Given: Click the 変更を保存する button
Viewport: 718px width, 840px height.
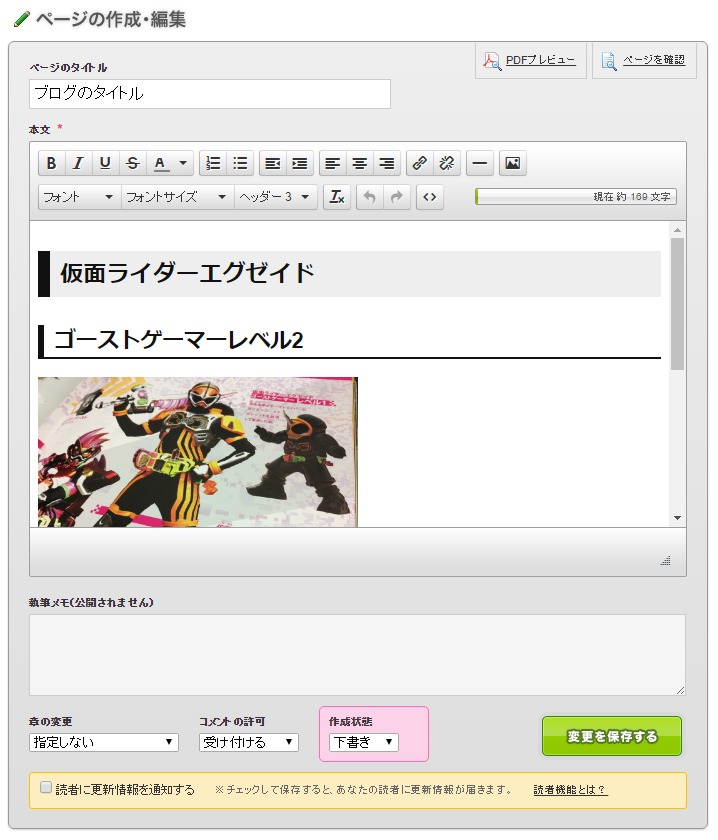Looking at the screenshot, I should 612,737.
